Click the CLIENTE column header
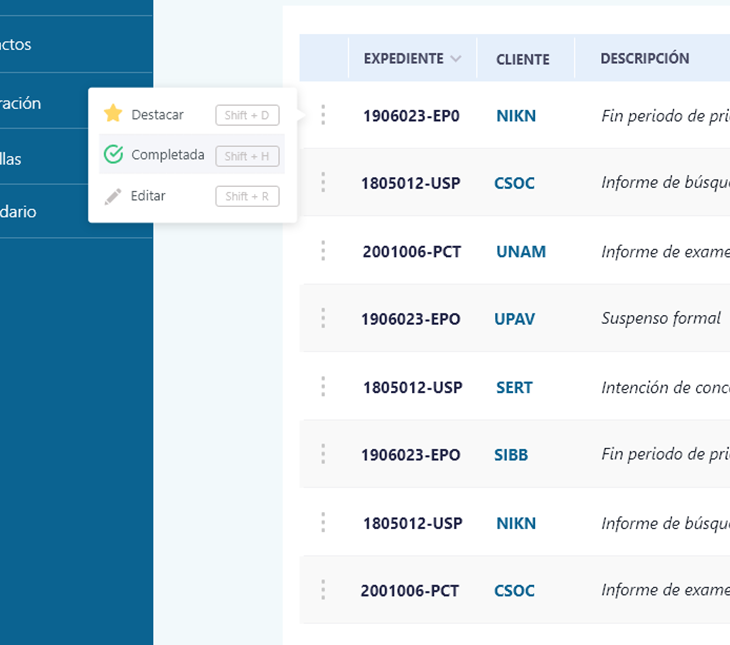 [x=523, y=59]
